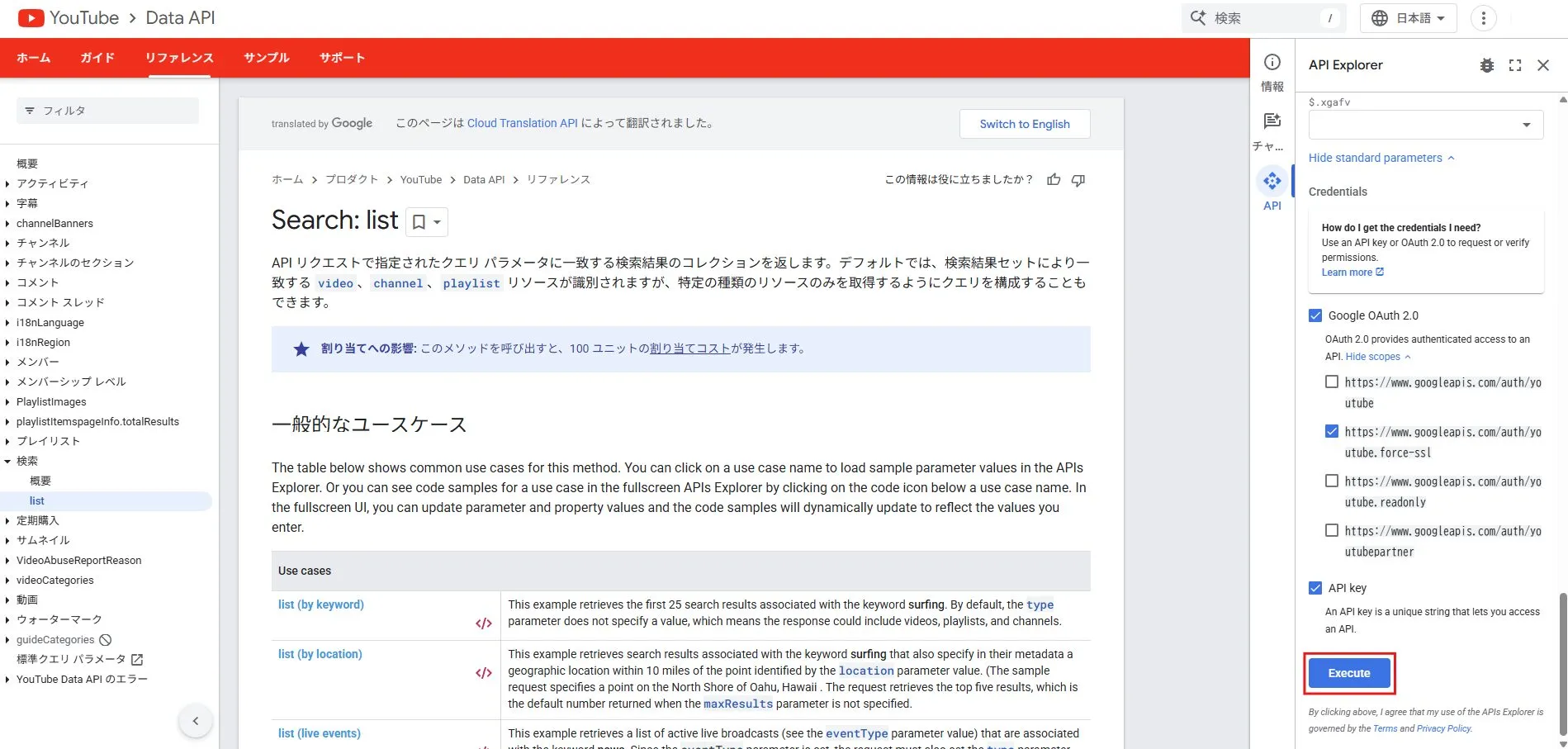Expand videoCategories in the sidebar tree
1568x749 pixels.
coord(7,581)
